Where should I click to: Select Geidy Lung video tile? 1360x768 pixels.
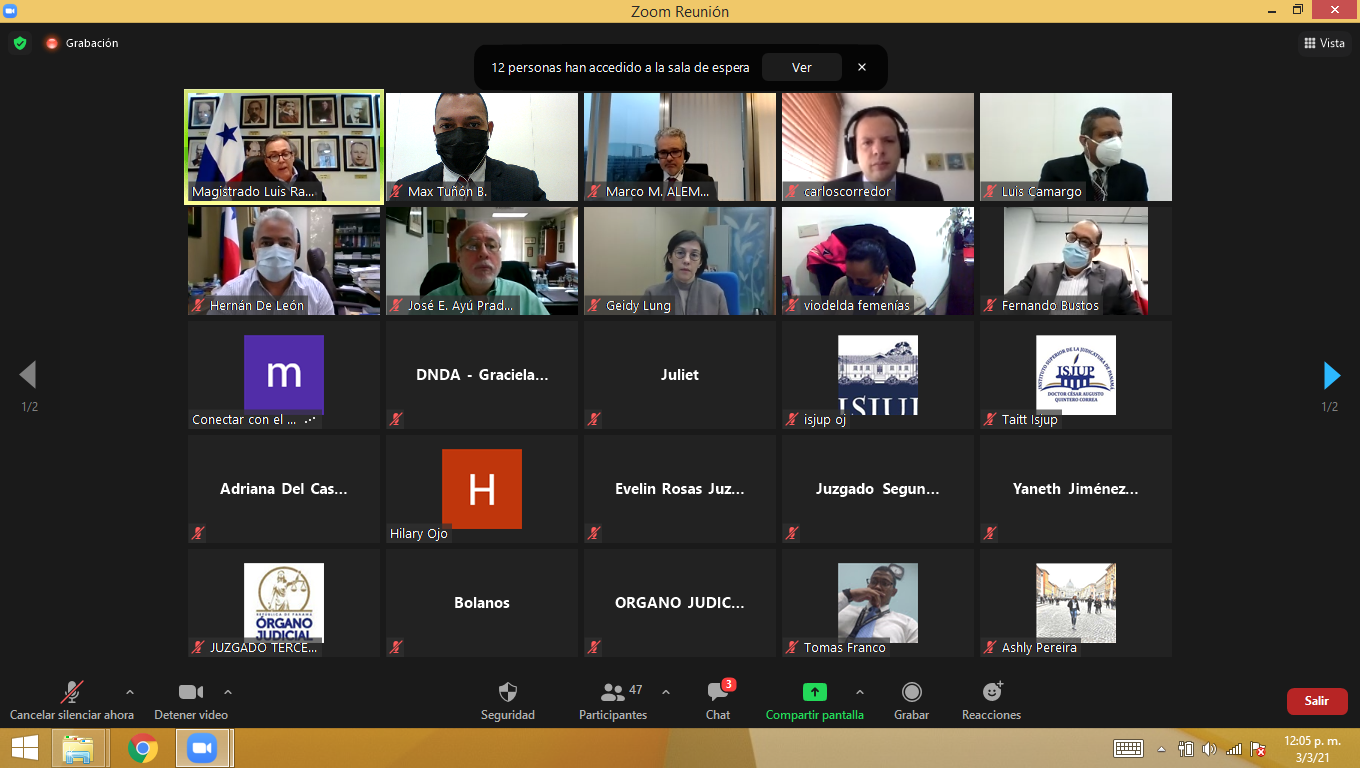coord(680,261)
